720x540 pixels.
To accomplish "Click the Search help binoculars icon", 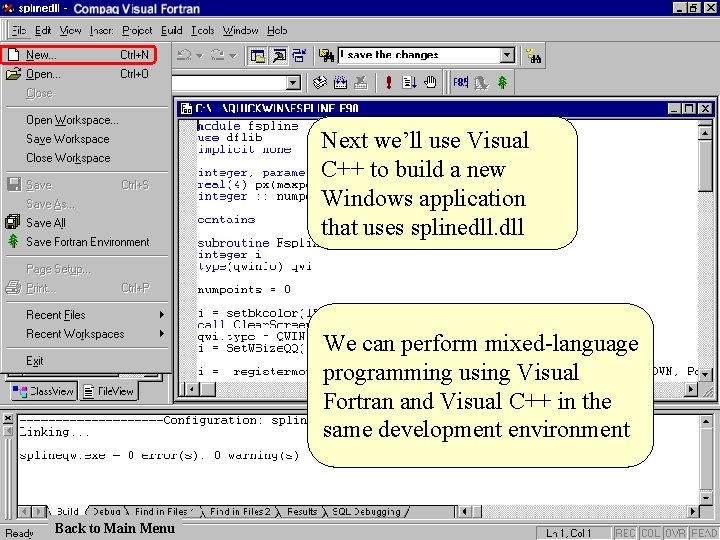I will pyautogui.click(x=534, y=56).
